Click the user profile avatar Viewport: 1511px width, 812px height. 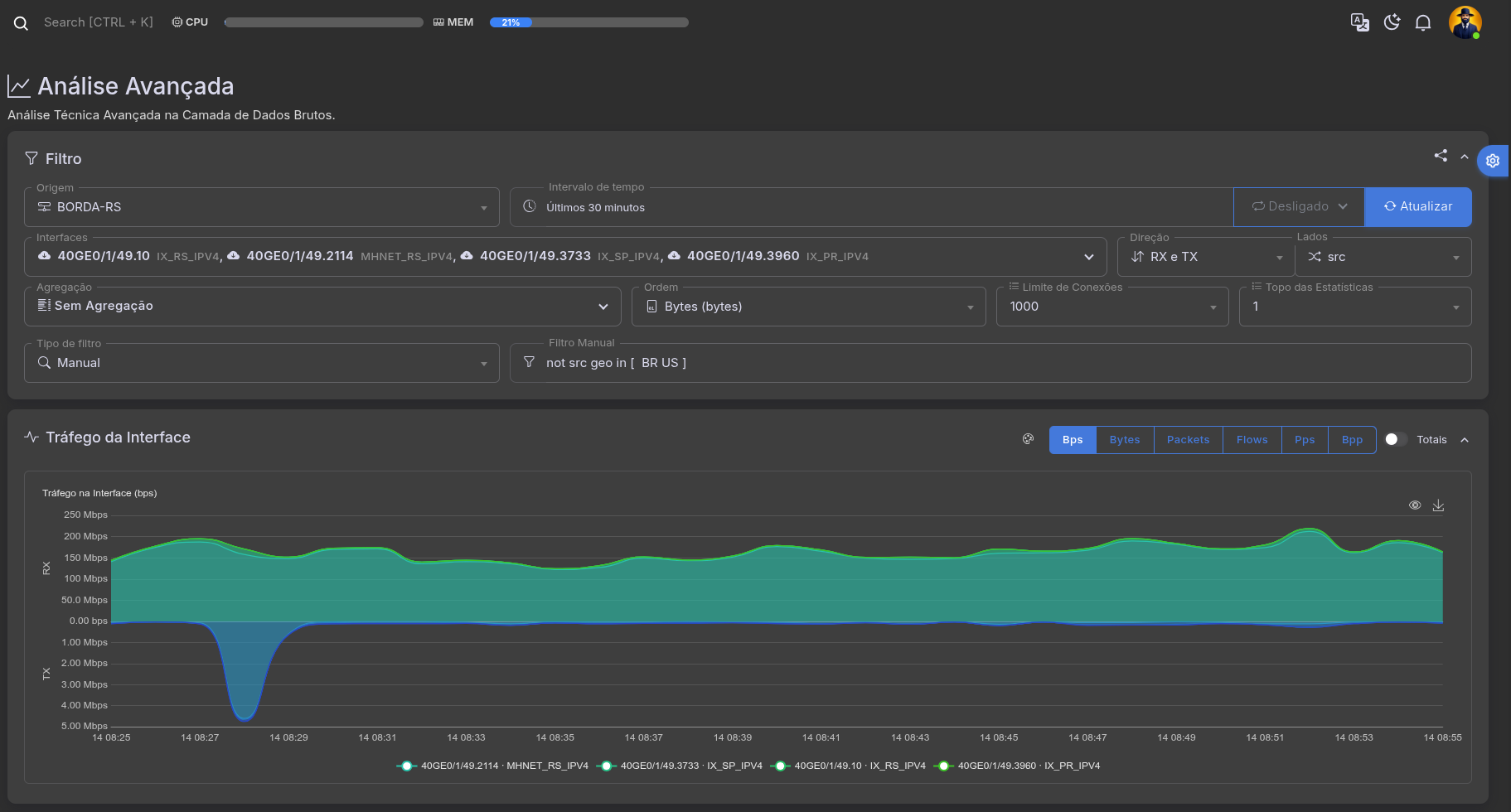(1465, 22)
